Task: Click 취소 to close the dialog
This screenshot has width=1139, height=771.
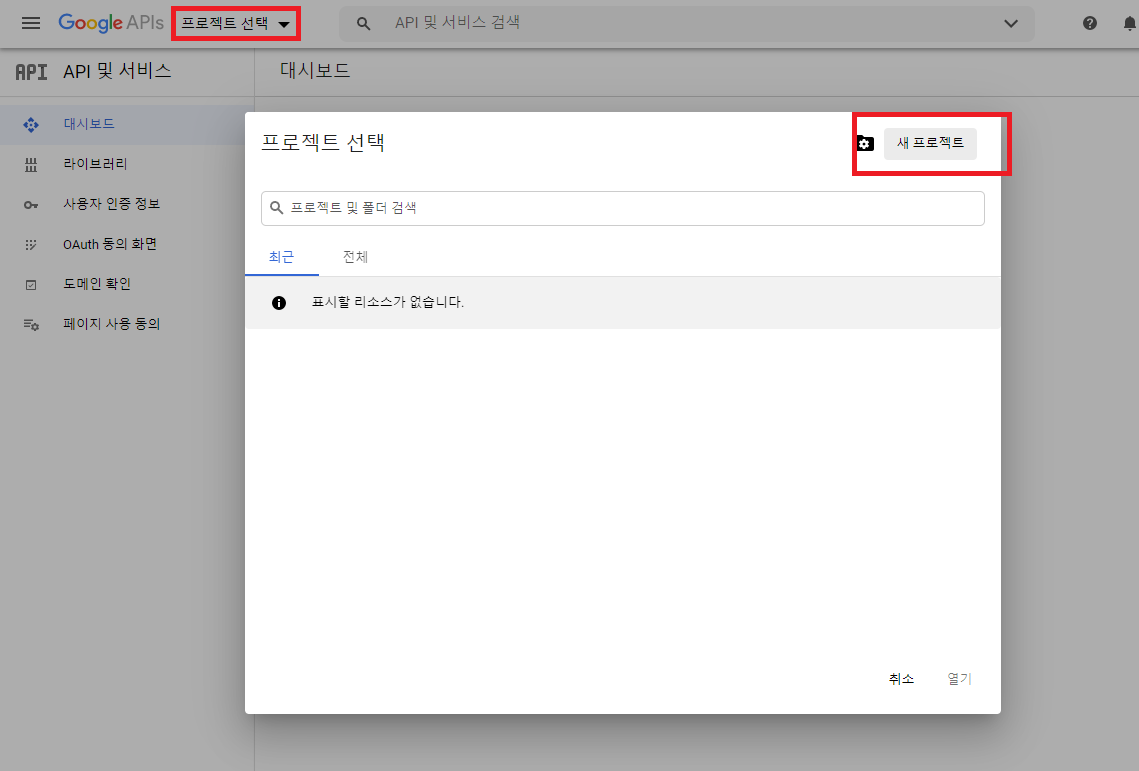Action: [901, 679]
